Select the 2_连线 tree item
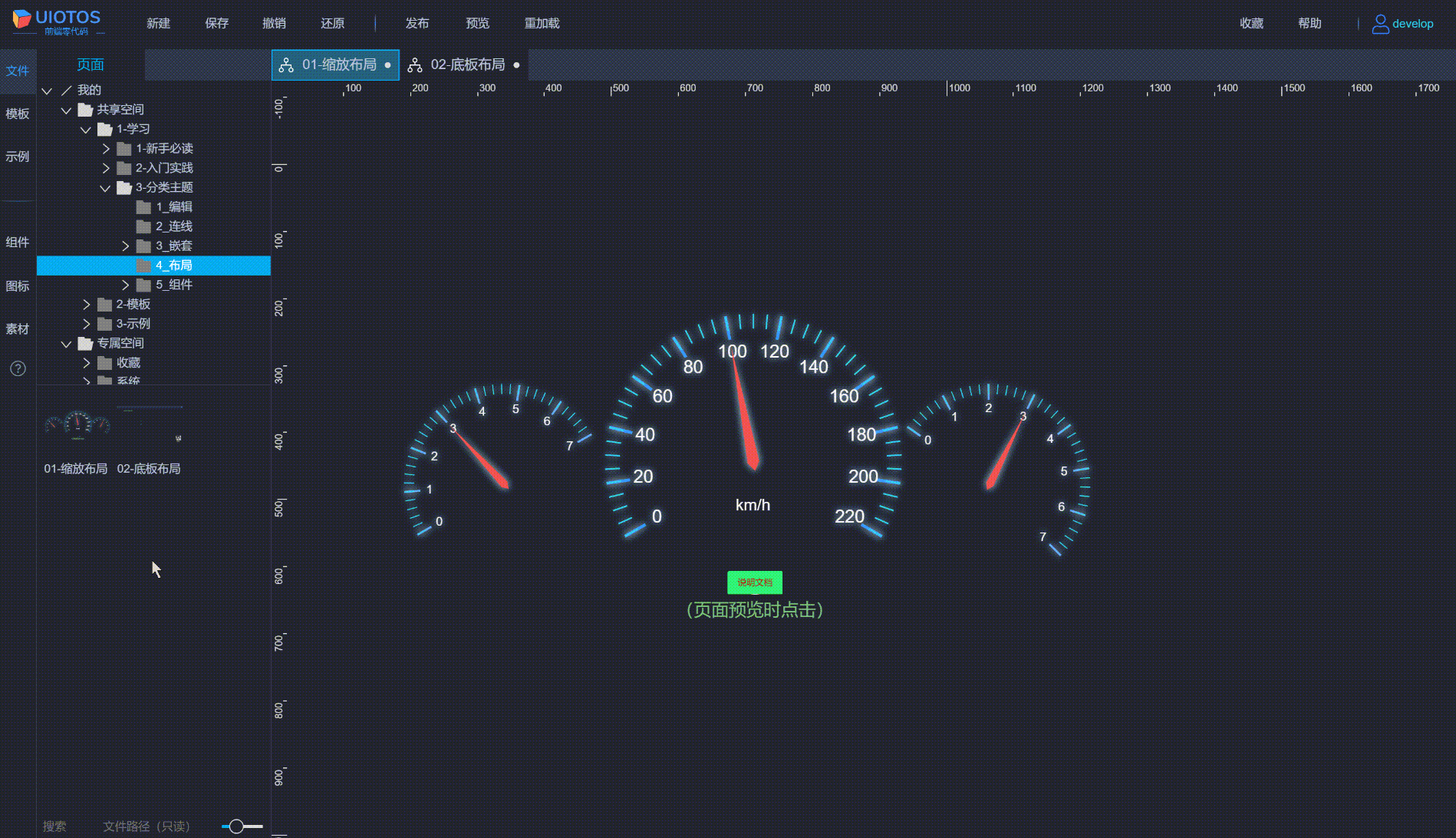The image size is (1456, 838). pyautogui.click(x=173, y=226)
